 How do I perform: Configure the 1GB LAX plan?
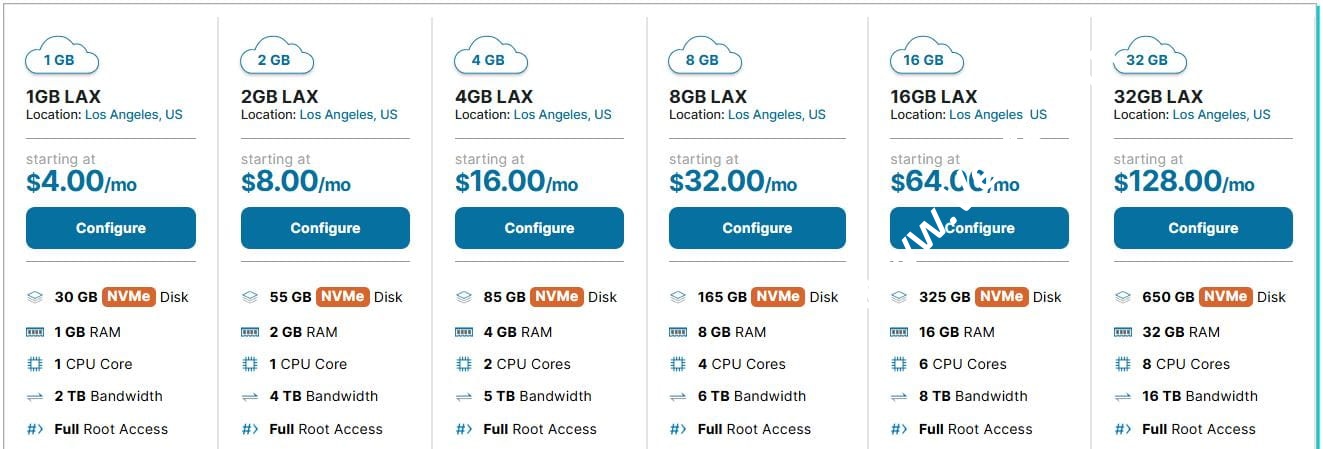(x=110, y=228)
